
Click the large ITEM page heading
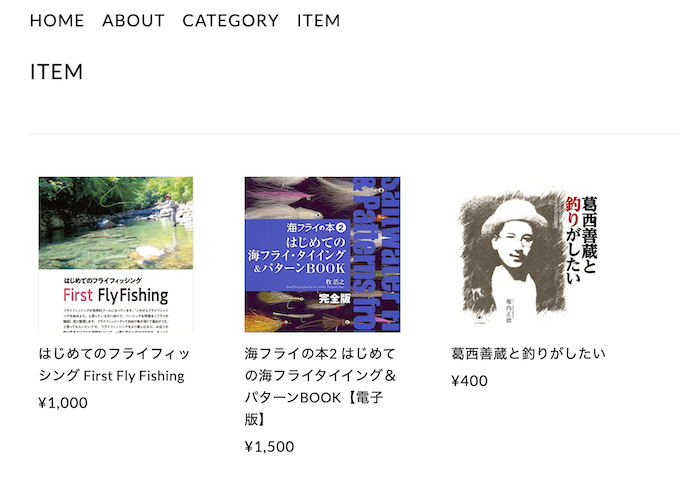[56, 72]
